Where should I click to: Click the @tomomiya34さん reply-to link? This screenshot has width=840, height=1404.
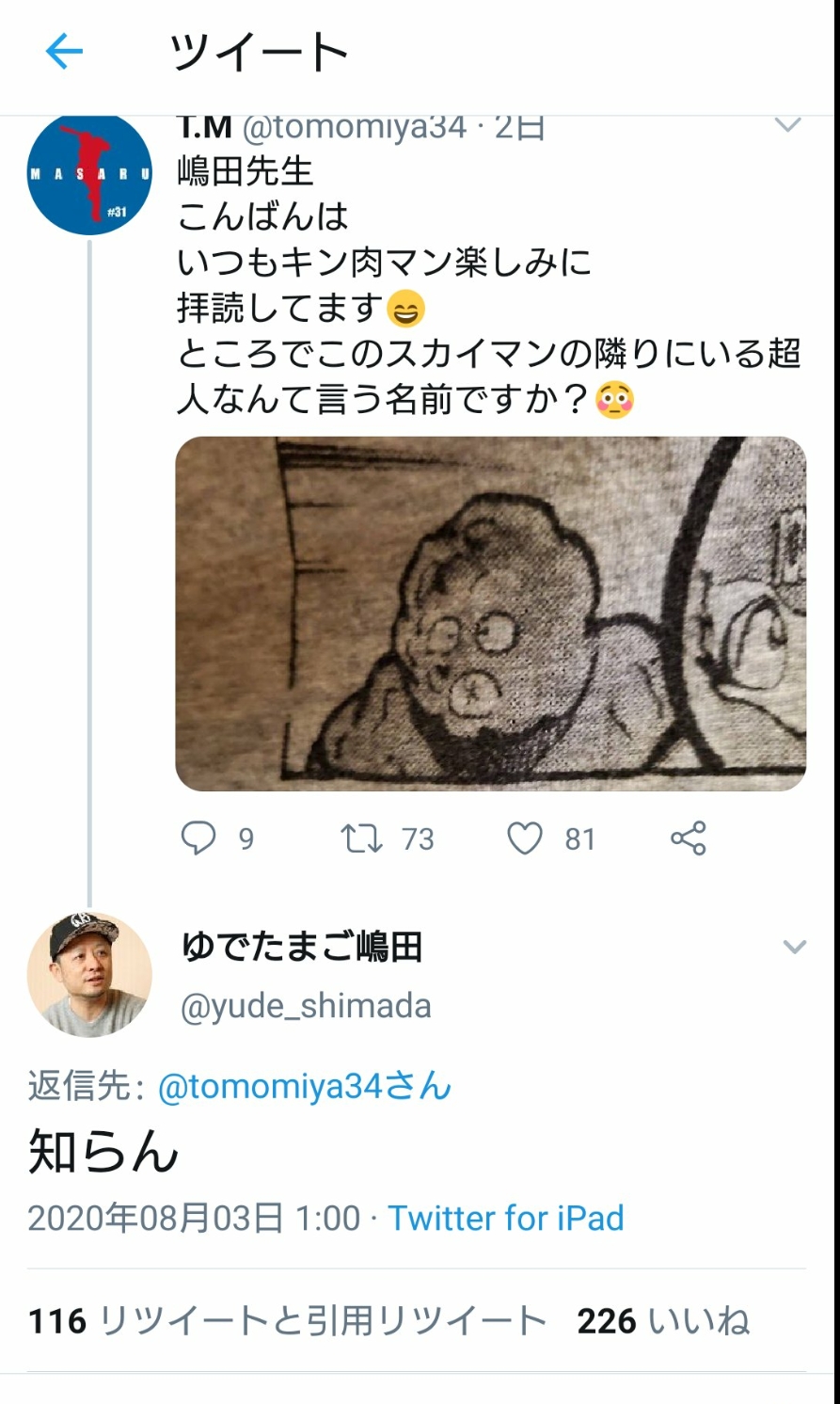coord(305,1087)
